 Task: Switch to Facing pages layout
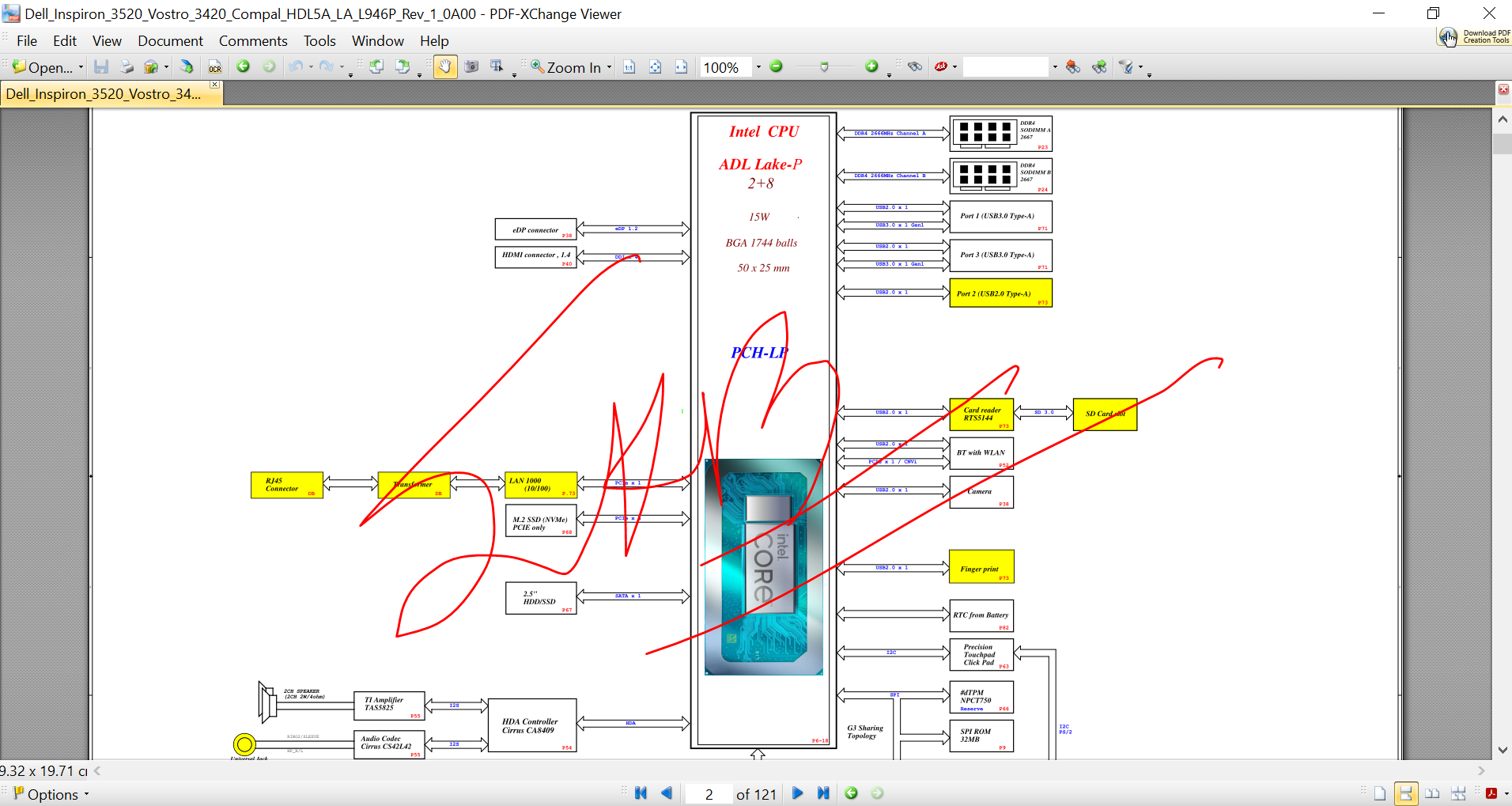[x=1432, y=794]
